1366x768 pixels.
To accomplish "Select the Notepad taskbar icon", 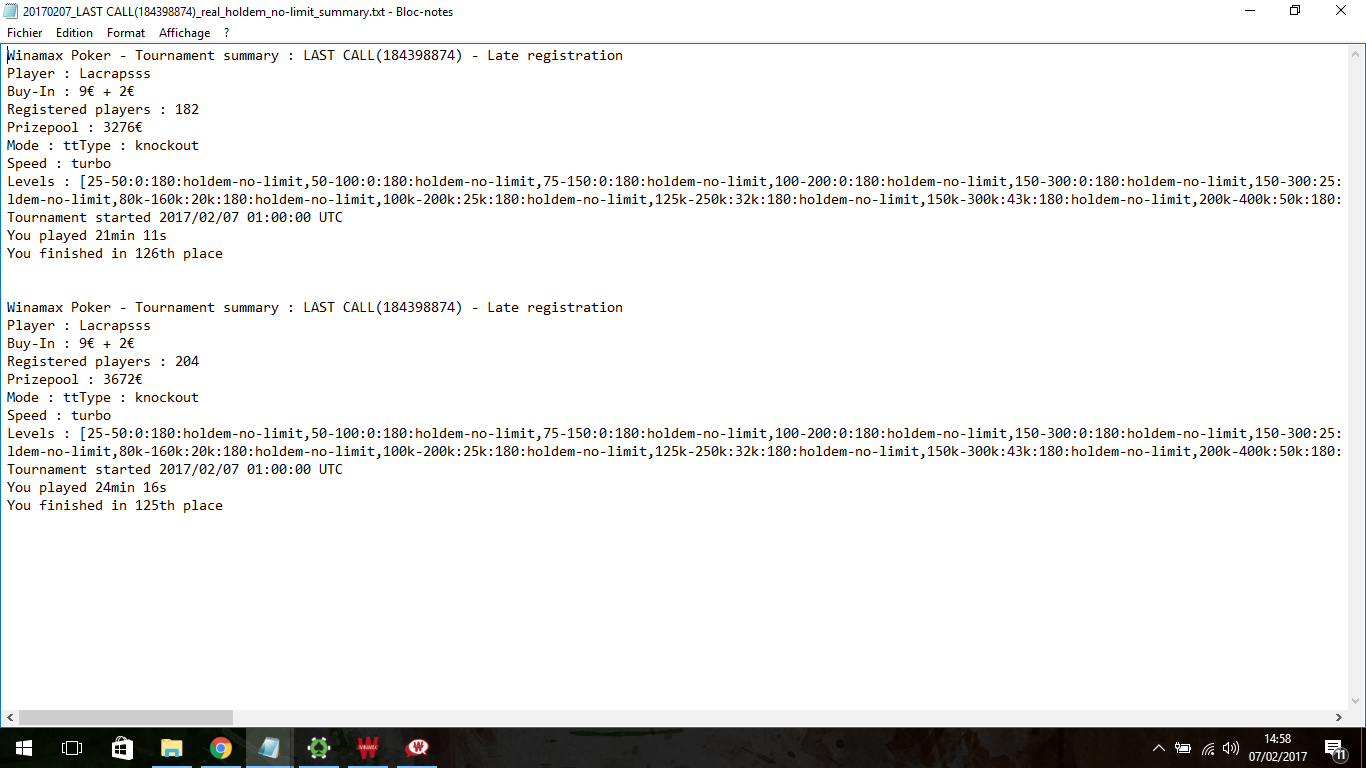I will coord(269,748).
